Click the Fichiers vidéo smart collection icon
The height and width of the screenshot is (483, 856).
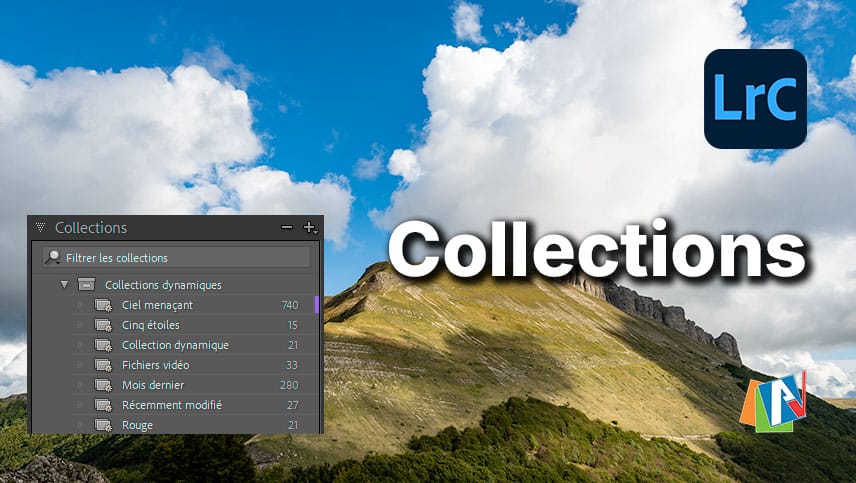point(103,365)
